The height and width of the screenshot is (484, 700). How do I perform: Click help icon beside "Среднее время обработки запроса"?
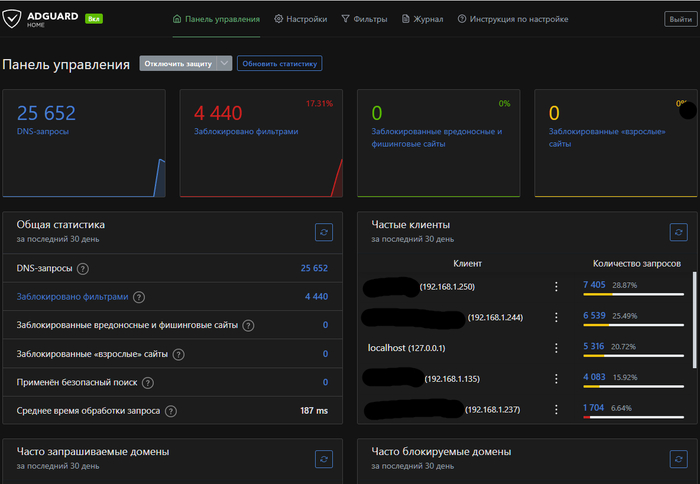[x=170, y=411]
